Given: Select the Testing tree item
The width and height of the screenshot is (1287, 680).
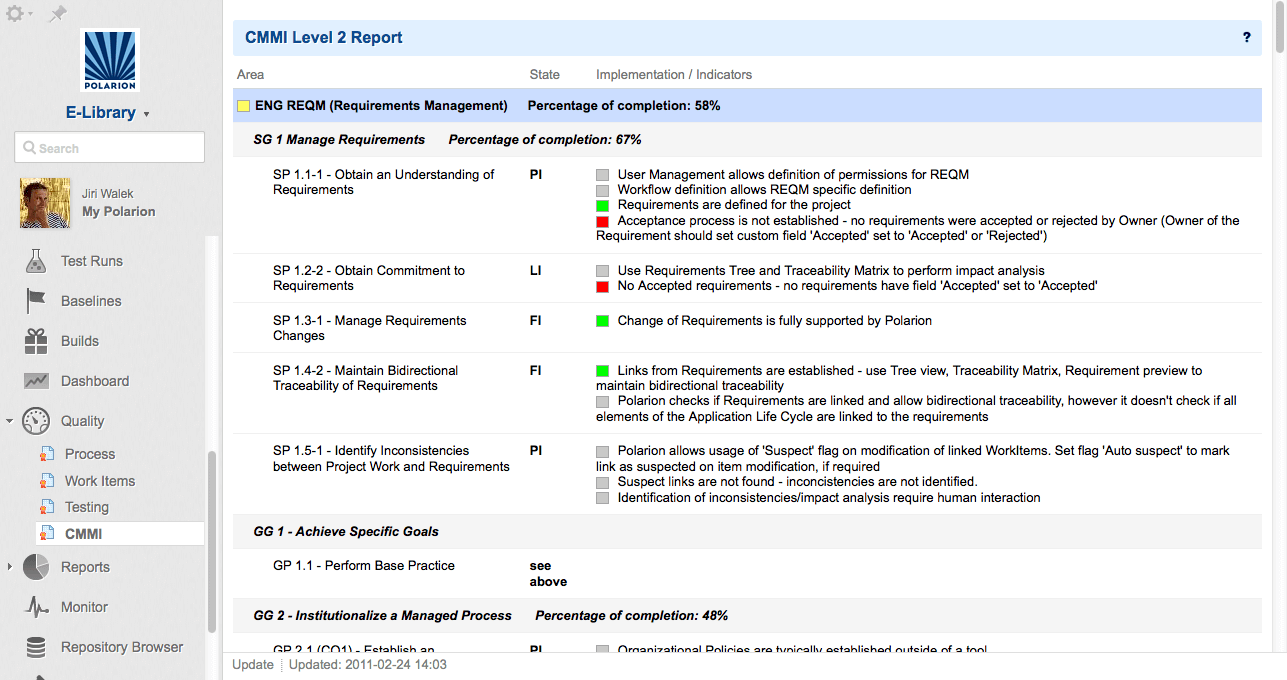Looking at the screenshot, I should point(87,507).
